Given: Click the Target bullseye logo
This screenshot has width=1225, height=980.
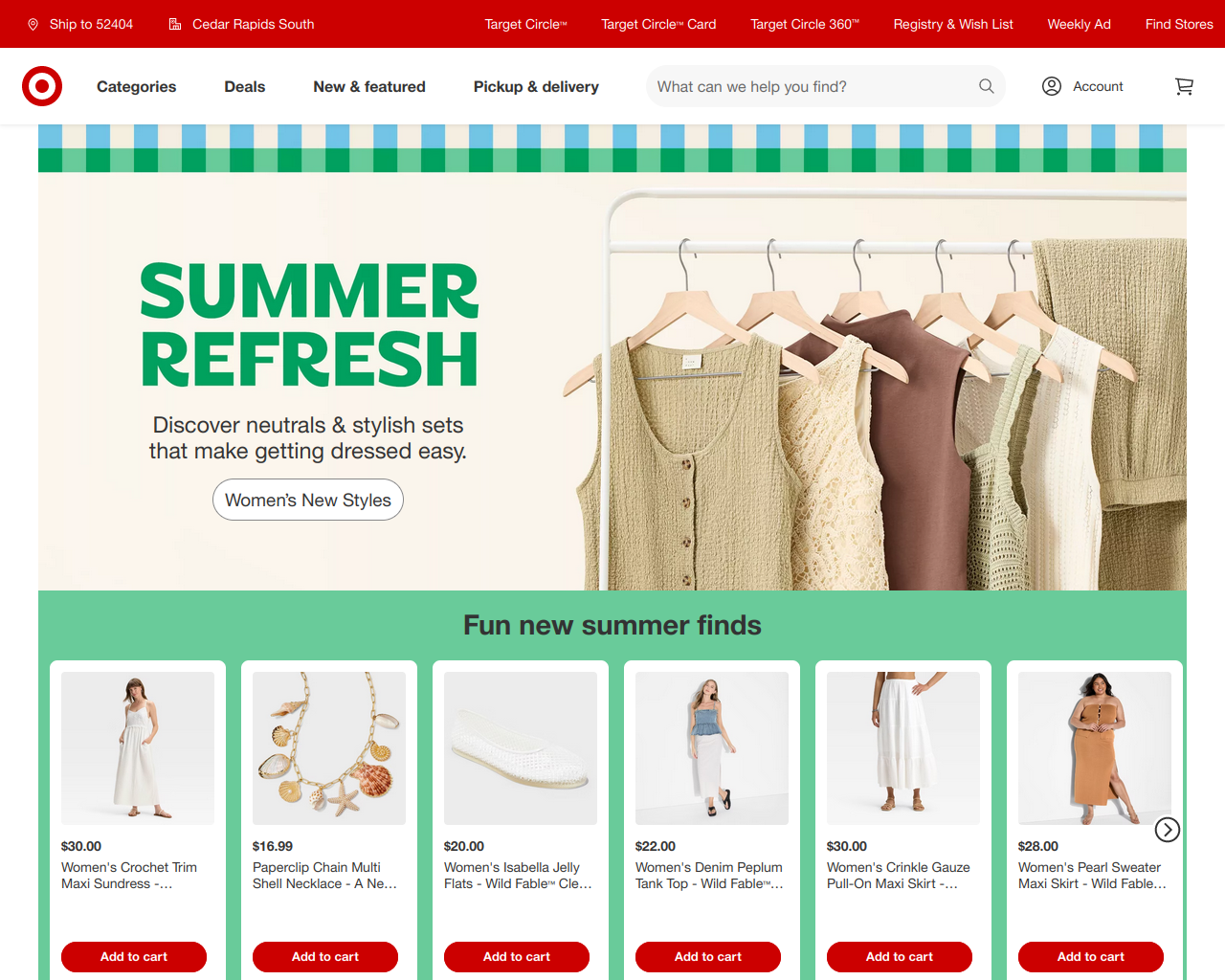Looking at the screenshot, I should click(x=42, y=86).
